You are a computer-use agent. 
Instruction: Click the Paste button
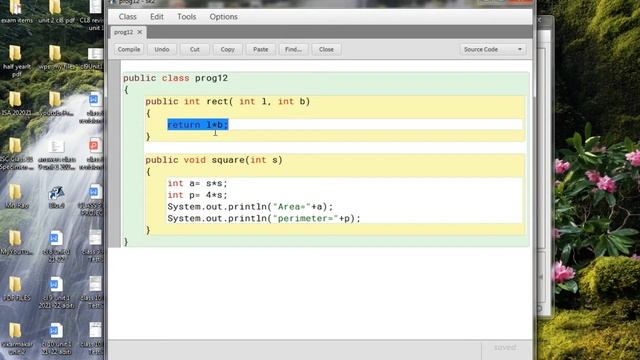260,49
